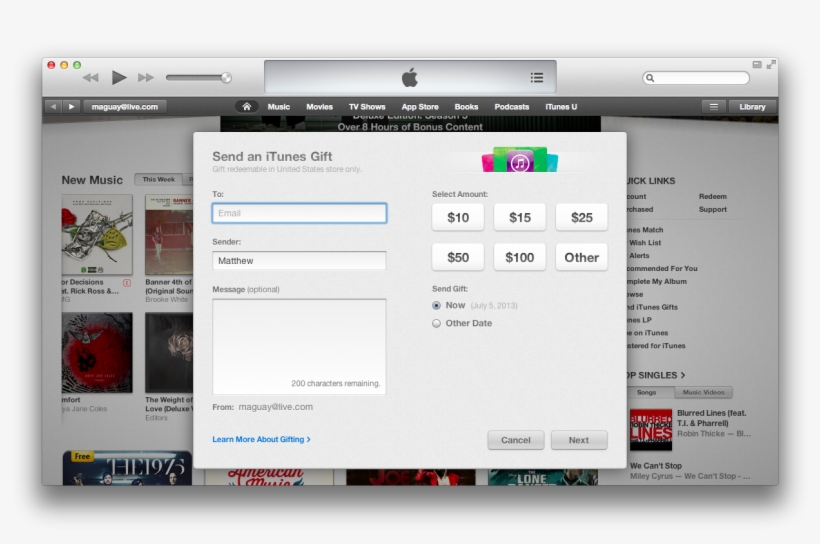Open the free The 1975 banner

[127, 468]
